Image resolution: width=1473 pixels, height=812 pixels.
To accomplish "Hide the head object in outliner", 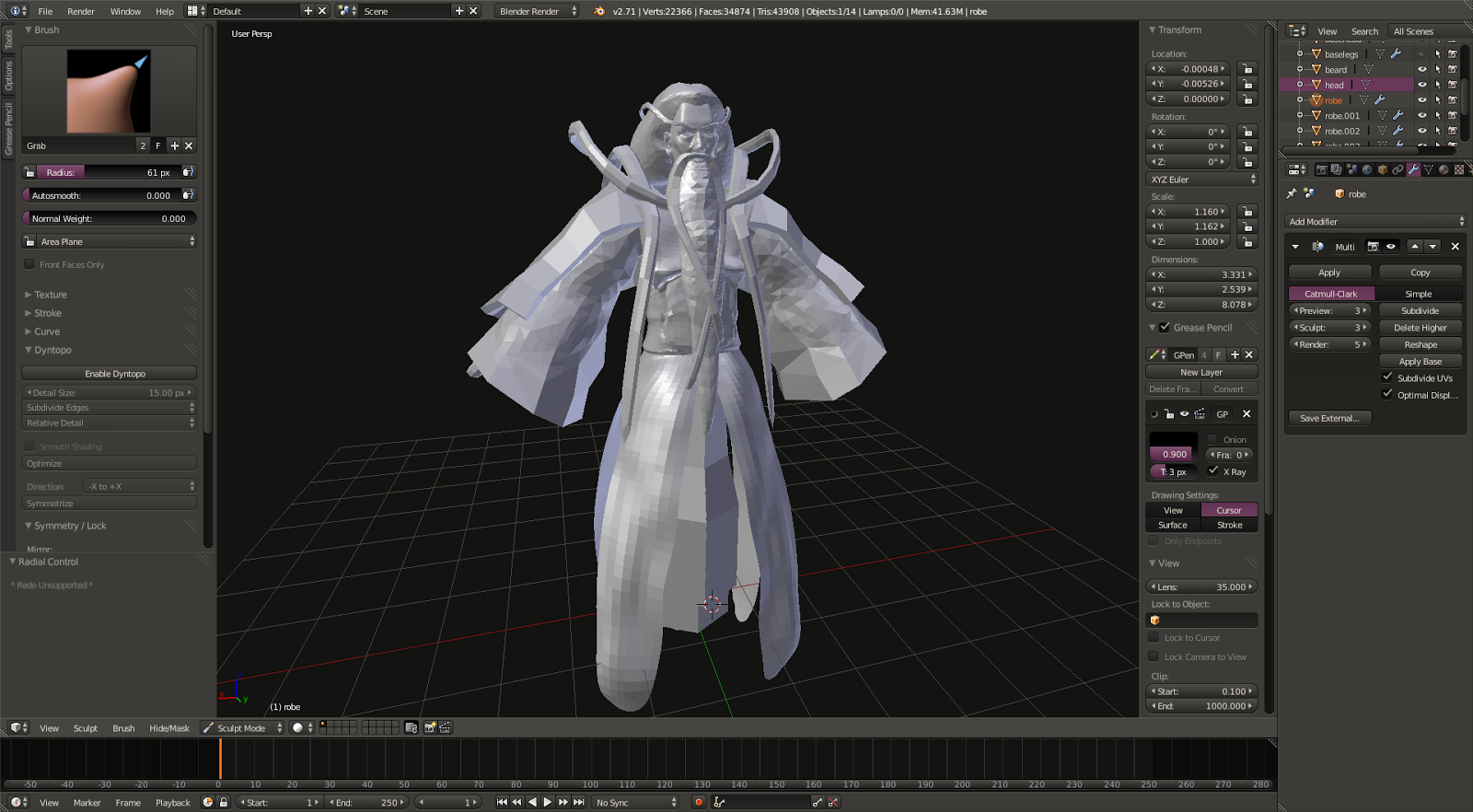I will (1421, 85).
